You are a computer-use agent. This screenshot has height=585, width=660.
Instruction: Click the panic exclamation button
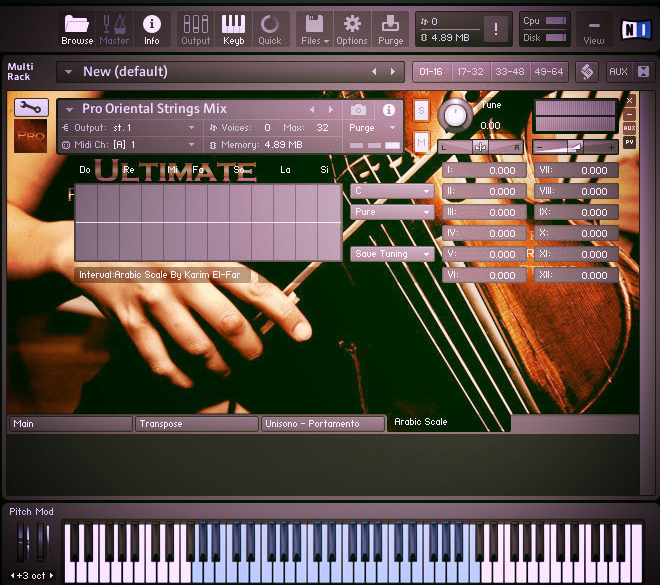(x=496, y=29)
